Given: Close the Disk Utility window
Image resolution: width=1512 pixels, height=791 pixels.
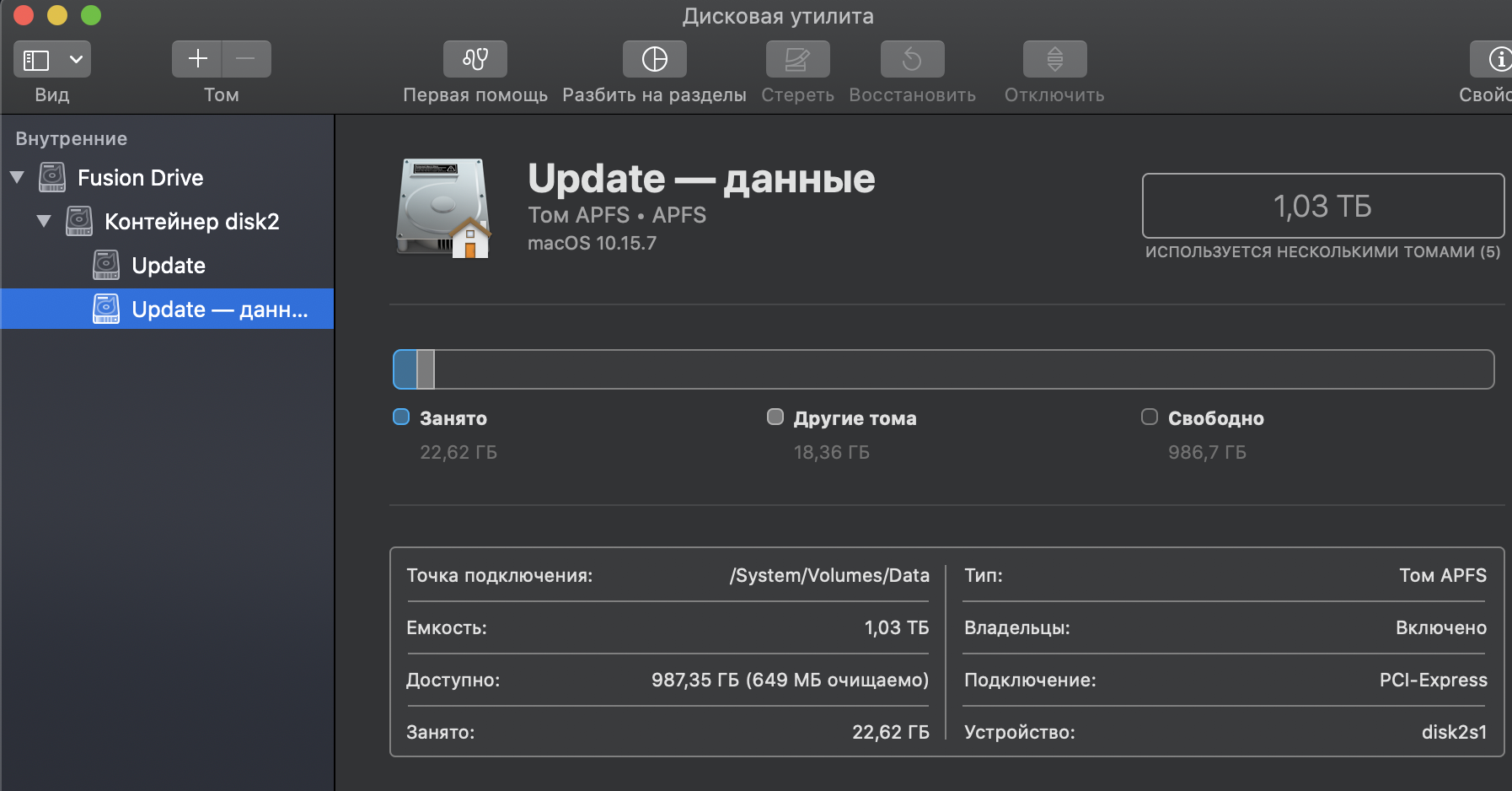Looking at the screenshot, I should [x=23, y=15].
